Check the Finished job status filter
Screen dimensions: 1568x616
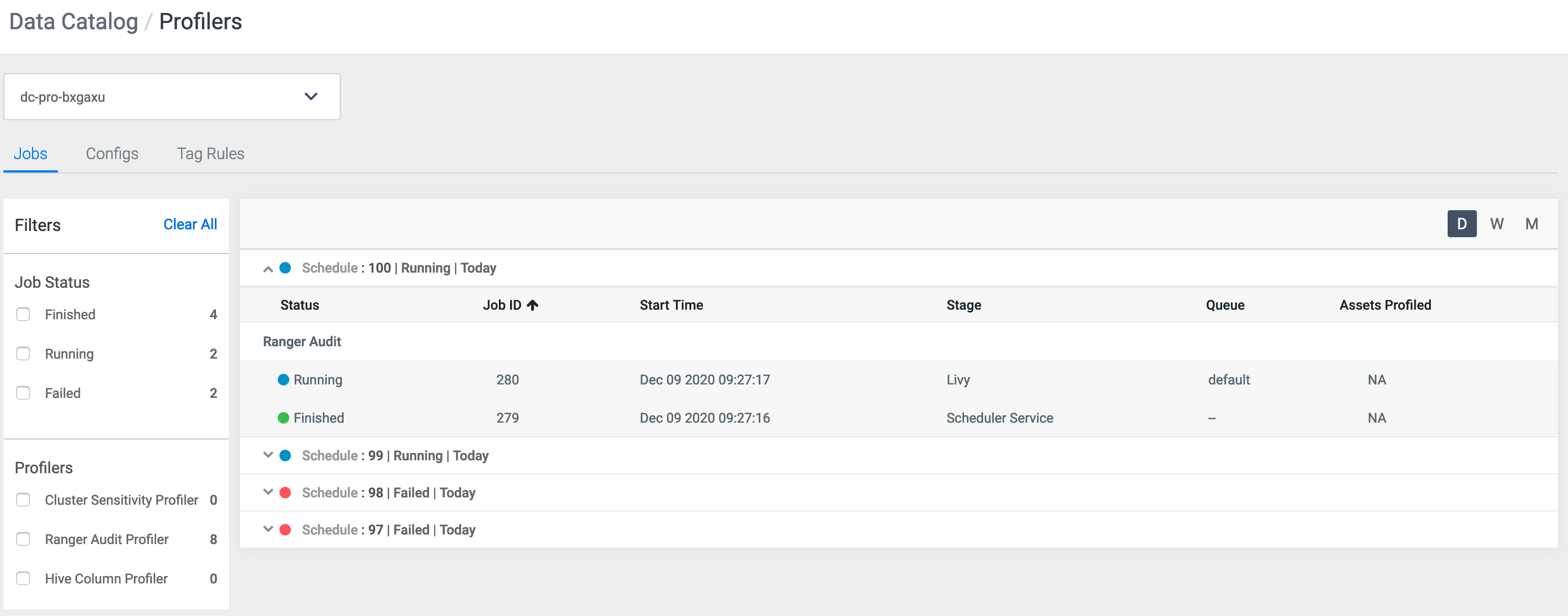(x=23, y=314)
